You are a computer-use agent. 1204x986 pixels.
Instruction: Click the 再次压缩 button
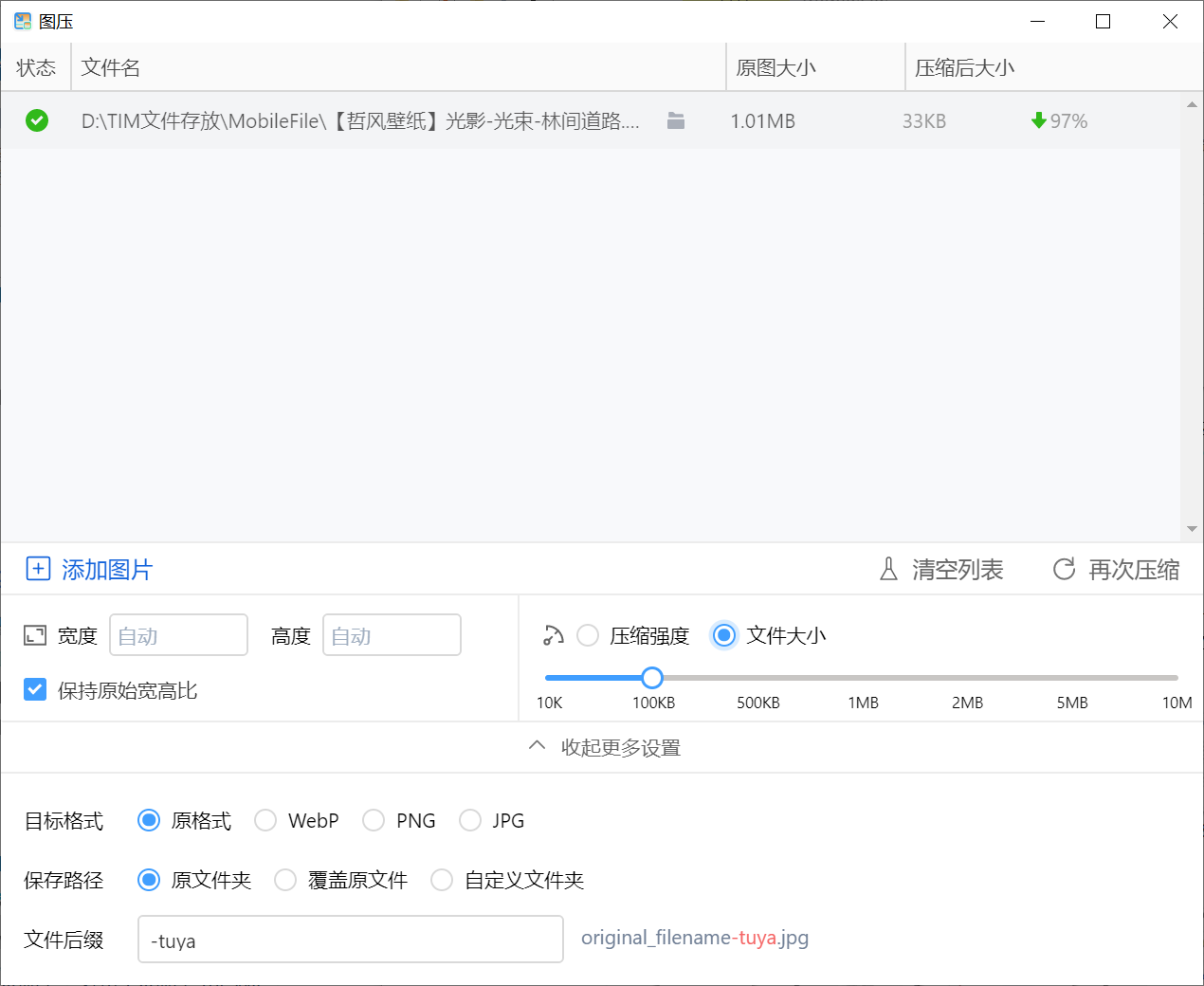1116,569
